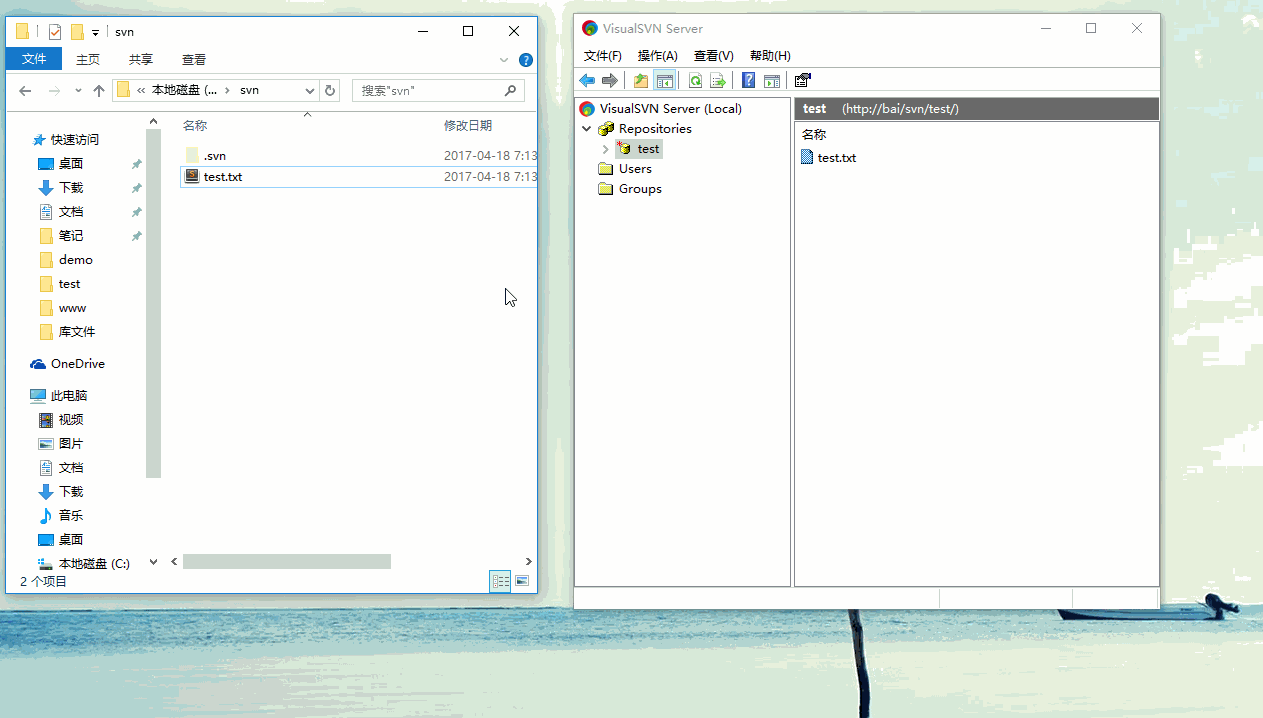The height and width of the screenshot is (718, 1263).
Task: Switch Explorer to large icons view
Action: click(x=522, y=581)
